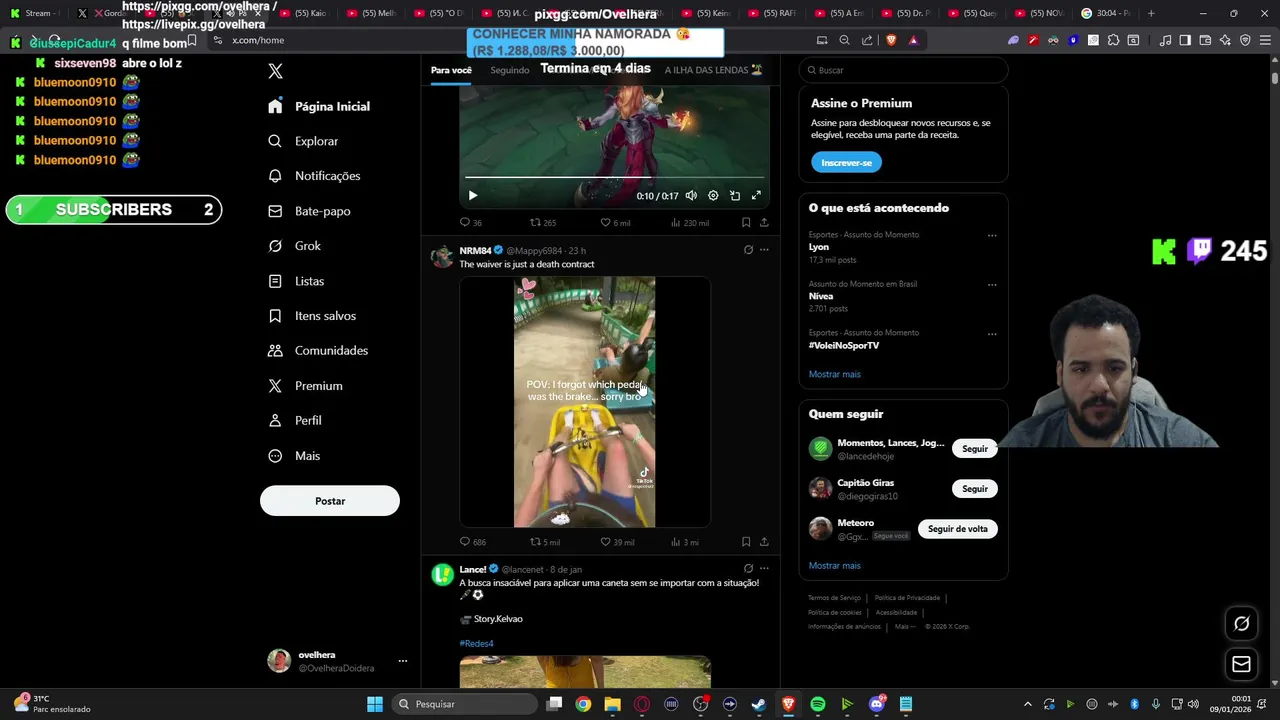Open Listas in sidebar

(296, 281)
